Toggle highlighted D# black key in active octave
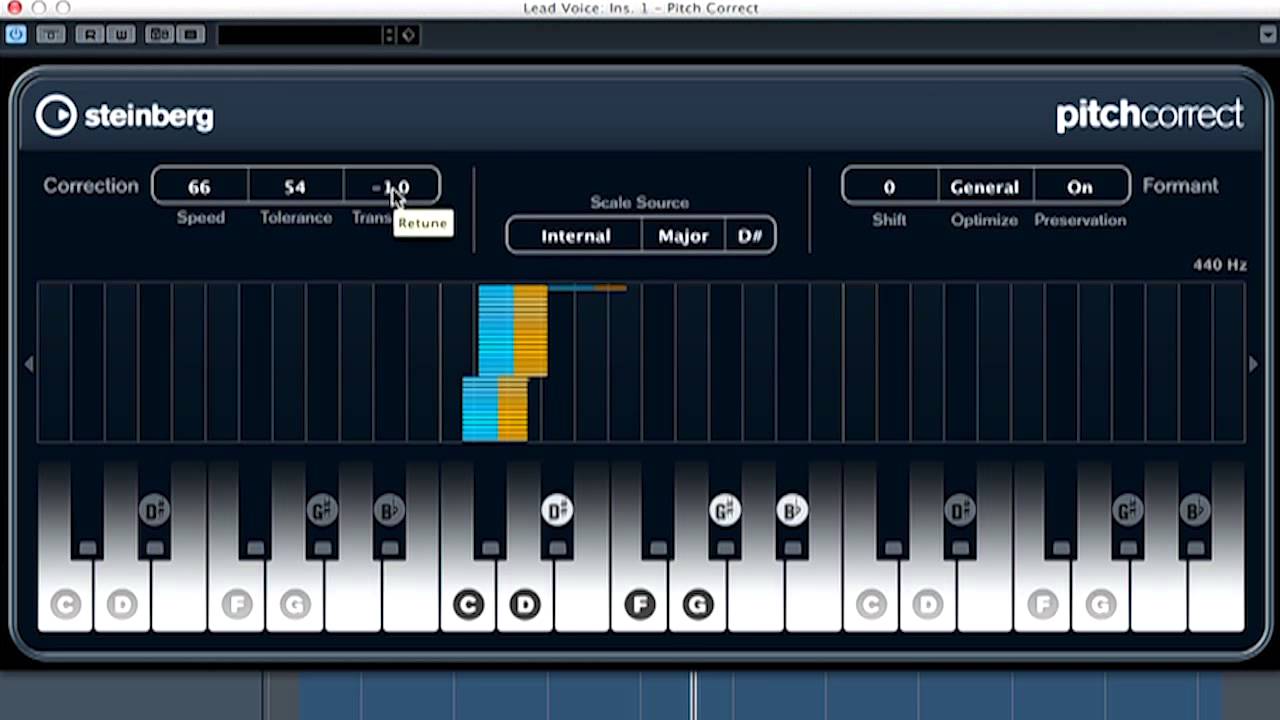The image size is (1280, 720). click(557, 511)
